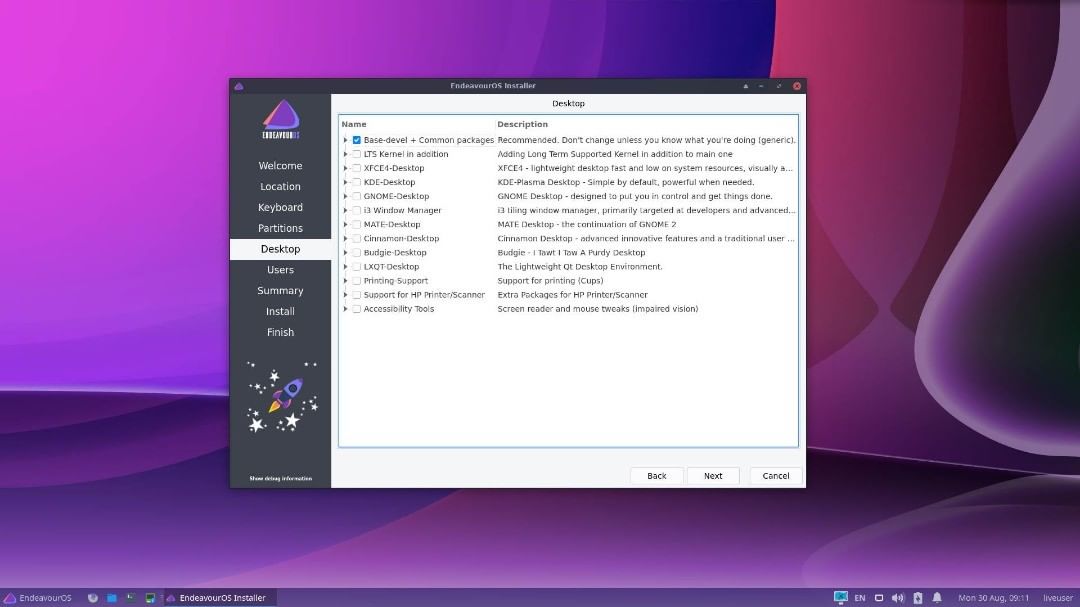Image resolution: width=1080 pixels, height=607 pixels.
Task: Expand the Printing-Support group
Action: tap(346, 281)
